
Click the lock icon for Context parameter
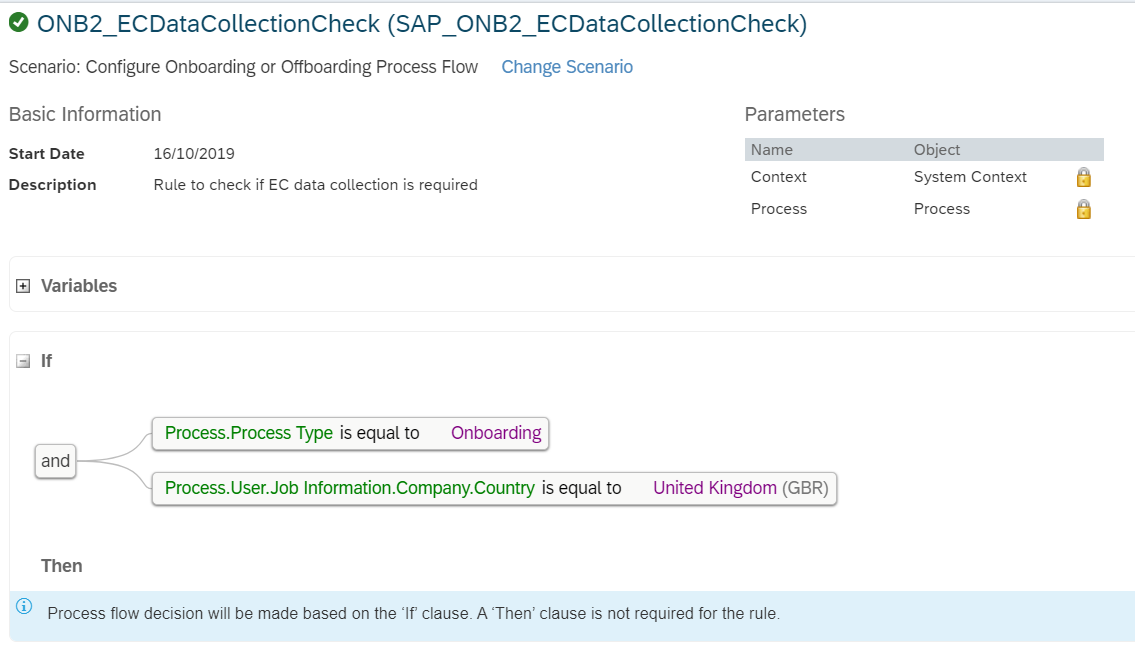(1084, 177)
